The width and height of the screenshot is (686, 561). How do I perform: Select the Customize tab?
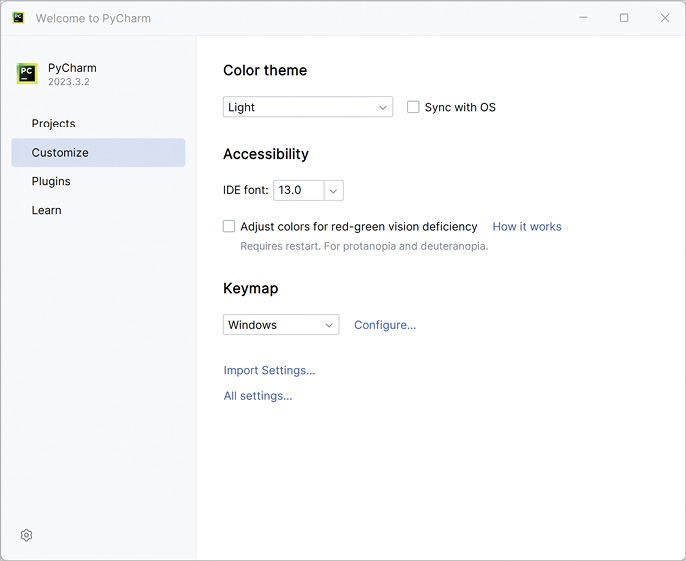click(98, 152)
